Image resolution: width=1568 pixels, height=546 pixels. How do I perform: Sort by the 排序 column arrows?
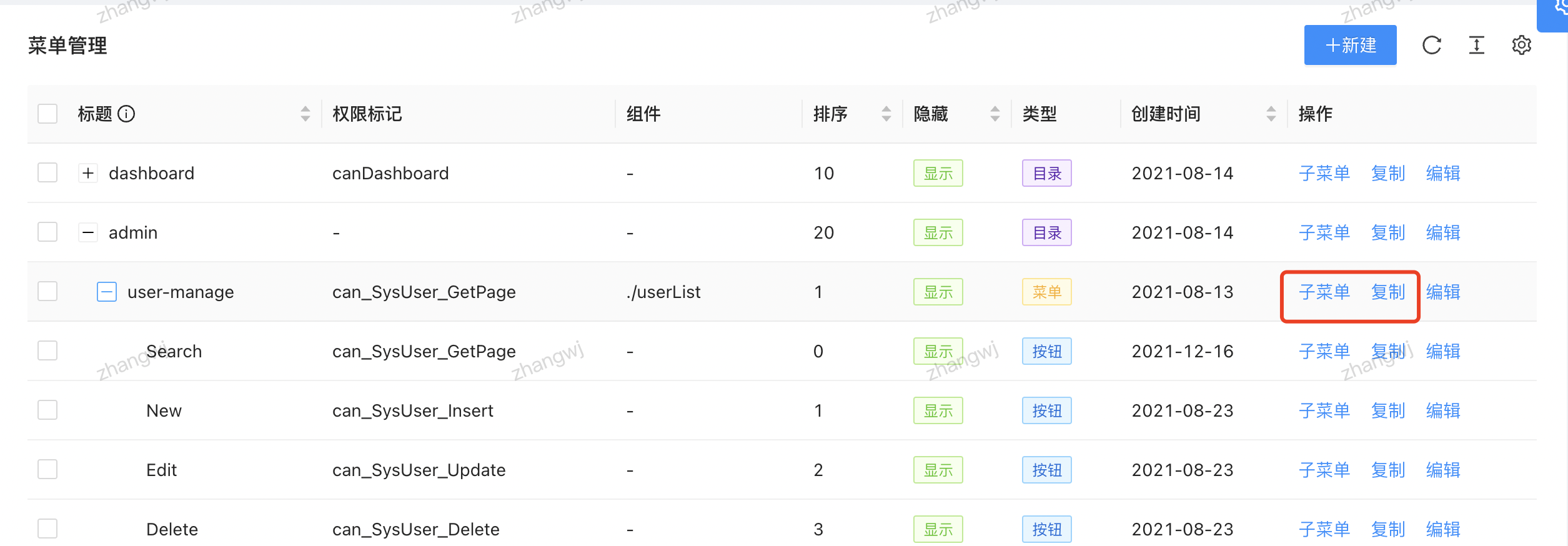click(886, 114)
